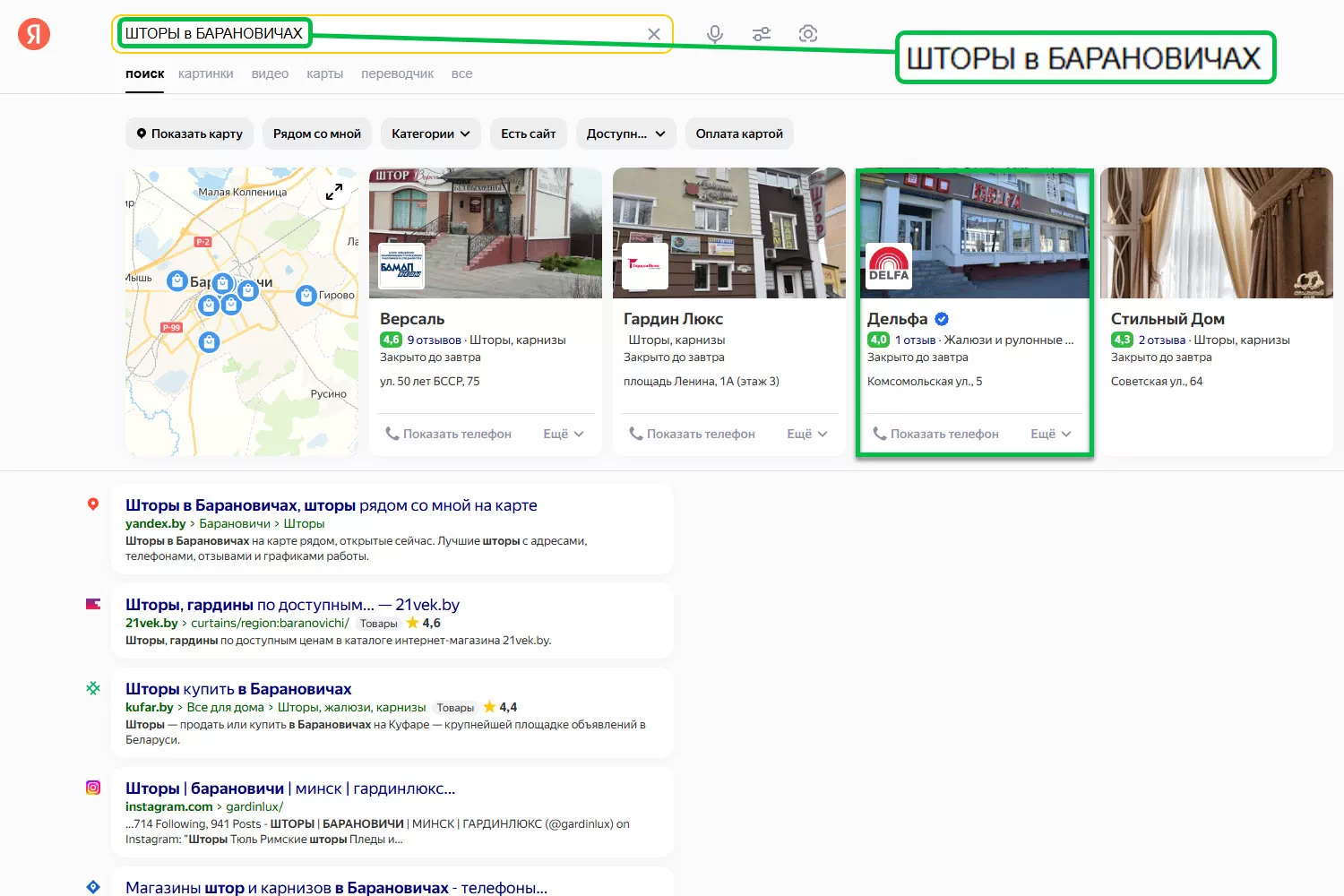Viewport: 1344px width, 896px height.
Task: Open 9 отзывов for Версаль
Action: pyautogui.click(x=435, y=340)
